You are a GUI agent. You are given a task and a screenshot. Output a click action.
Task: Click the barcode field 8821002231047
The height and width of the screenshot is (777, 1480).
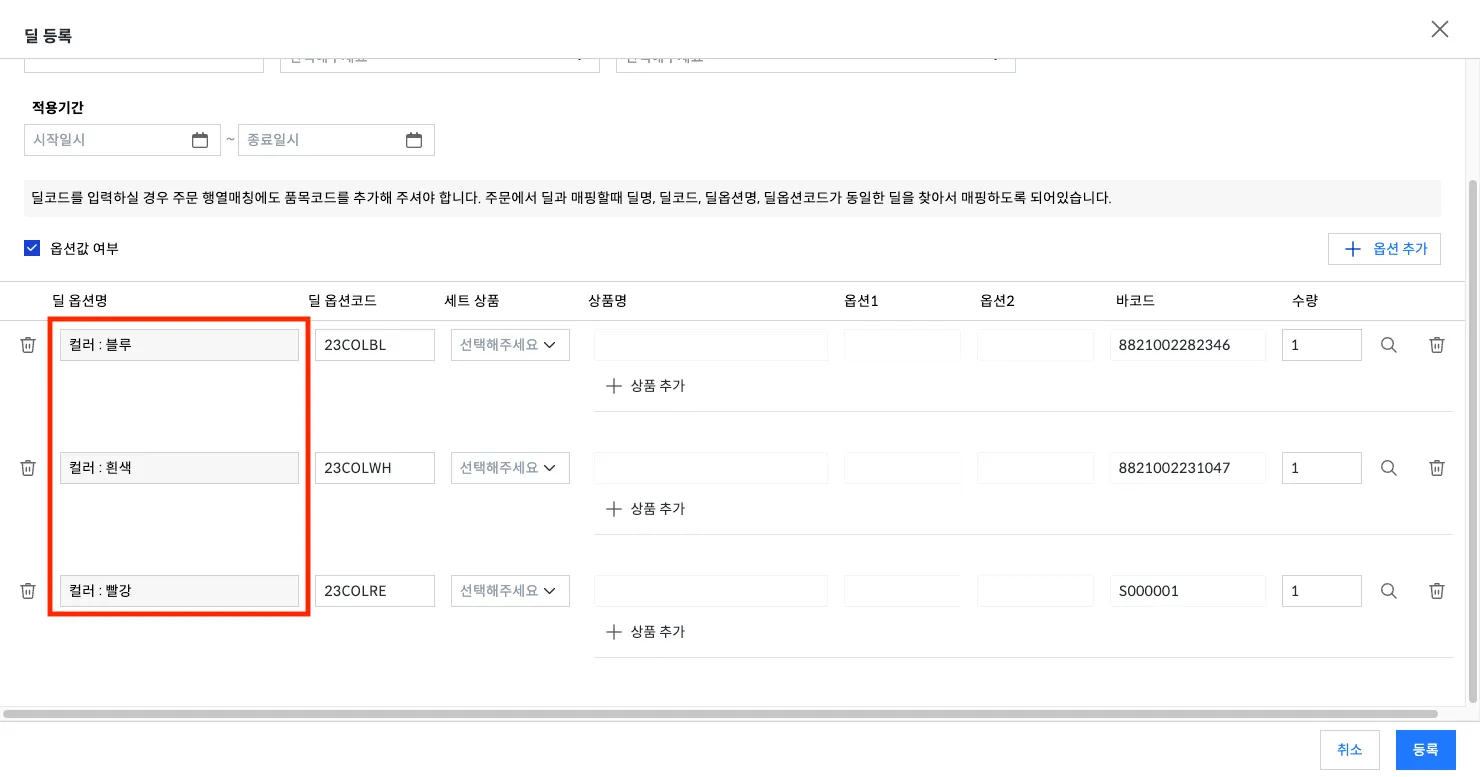click(x=1188, y=468)
